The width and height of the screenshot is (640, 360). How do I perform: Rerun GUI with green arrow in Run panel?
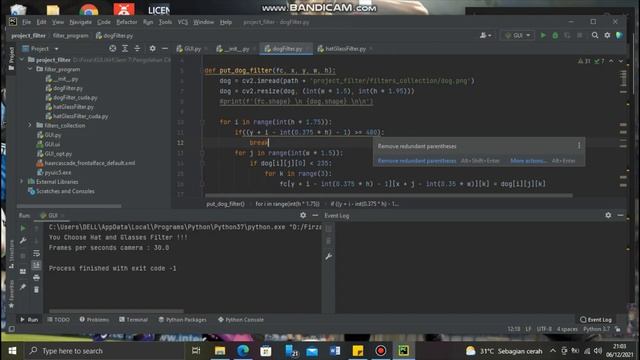(23, 228)
